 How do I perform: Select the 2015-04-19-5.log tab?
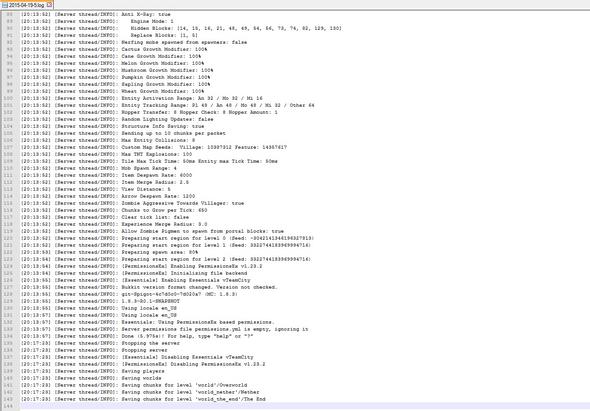coord(27,5)
